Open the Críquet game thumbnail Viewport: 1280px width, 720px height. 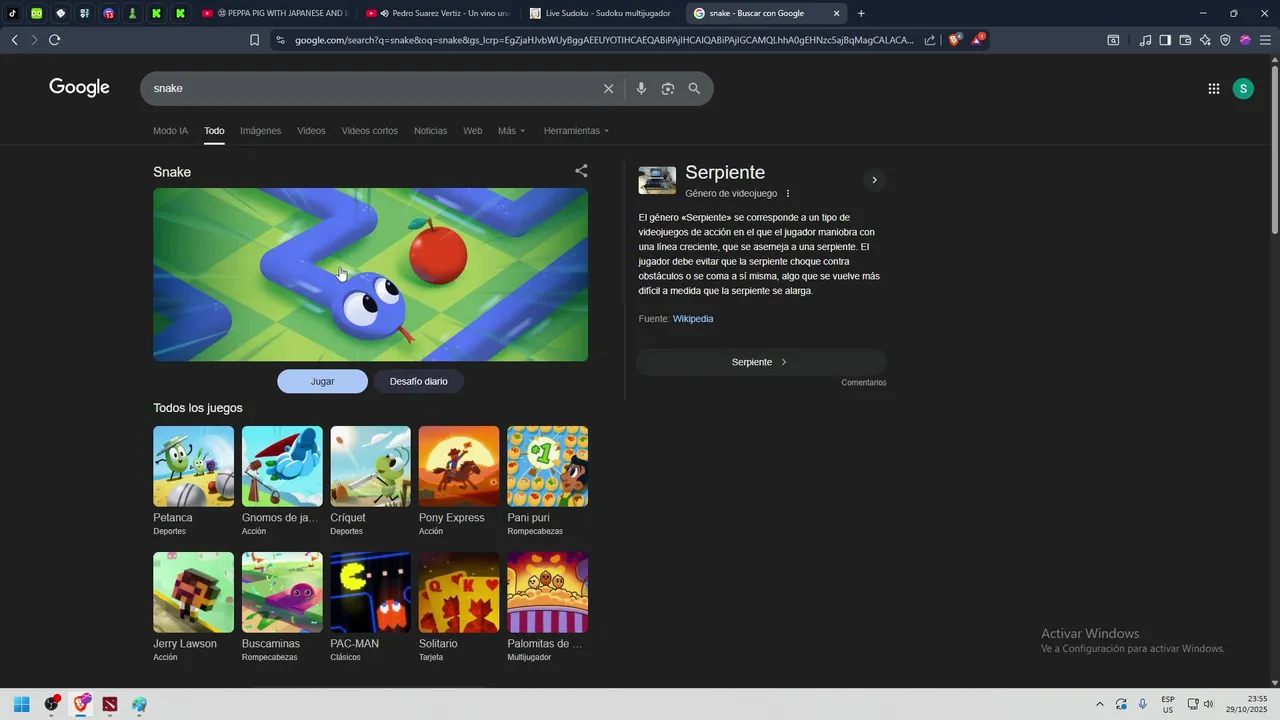tap(370, 467)
